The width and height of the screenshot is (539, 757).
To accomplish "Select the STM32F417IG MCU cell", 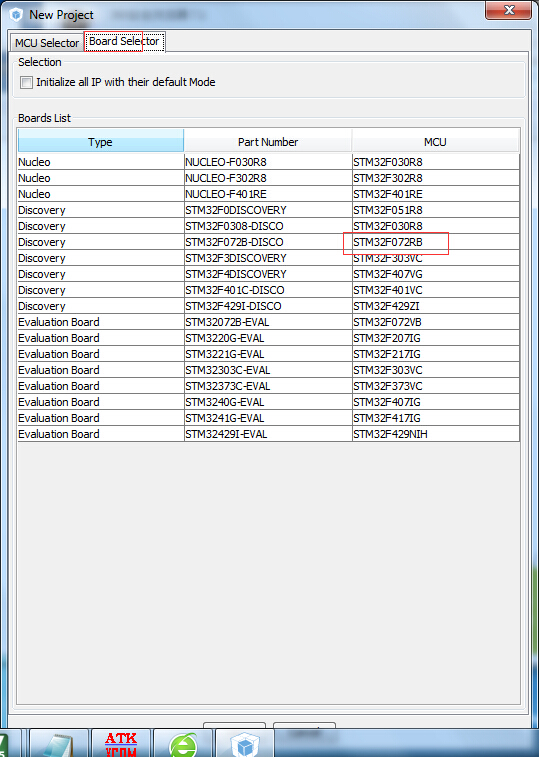I will tap(436, 418).
